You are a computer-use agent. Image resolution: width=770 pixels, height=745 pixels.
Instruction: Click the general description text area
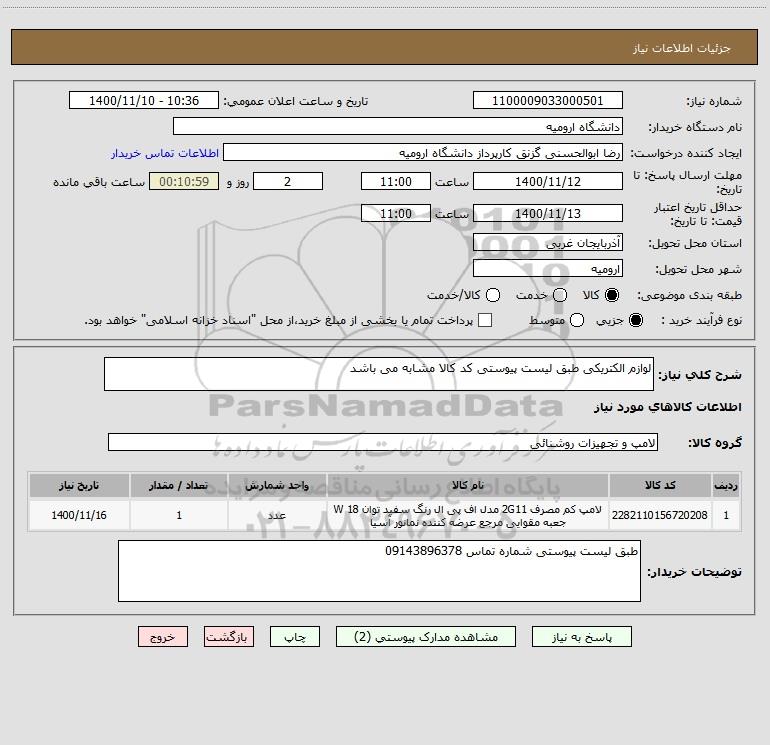(x=379, y=374)
